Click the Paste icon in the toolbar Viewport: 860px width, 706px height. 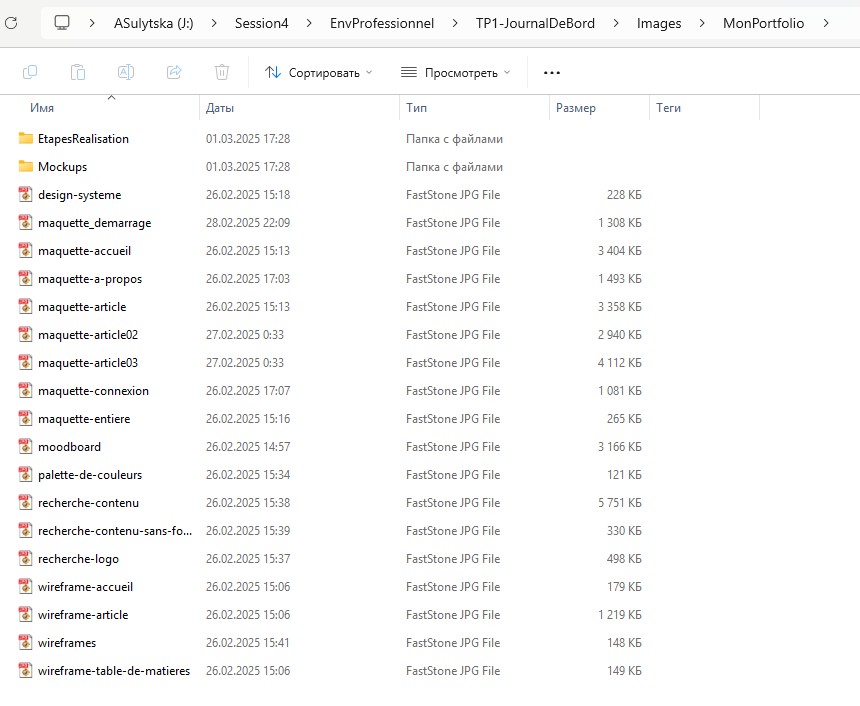tap(78, 72)
